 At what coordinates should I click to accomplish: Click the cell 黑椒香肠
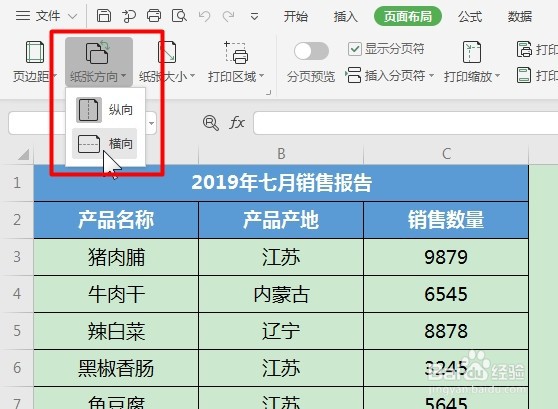point(116,368)
